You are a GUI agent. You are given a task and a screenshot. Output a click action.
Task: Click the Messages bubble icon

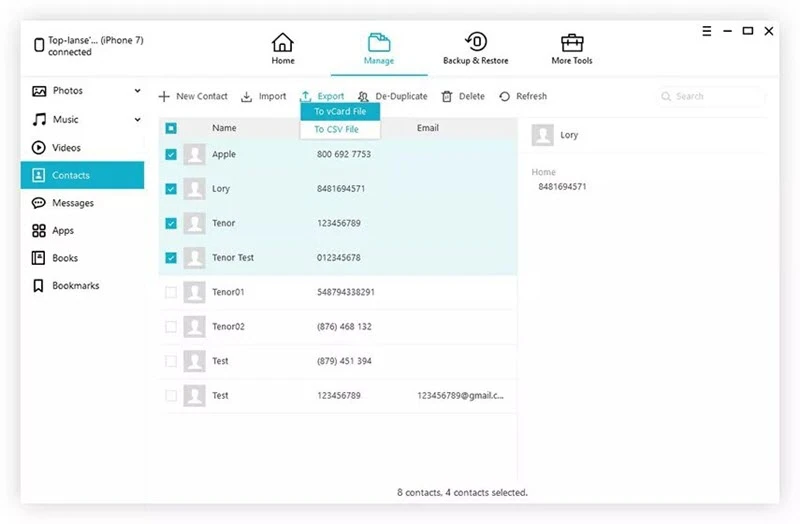[38, 203]
